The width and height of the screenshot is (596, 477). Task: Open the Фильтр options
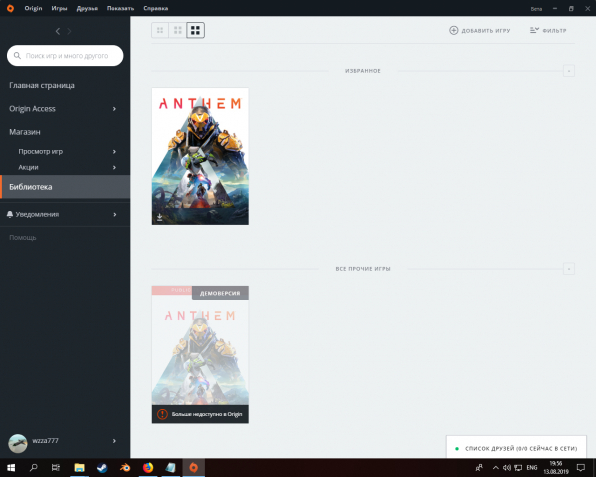pyautogui.click(x=548, y=30)
